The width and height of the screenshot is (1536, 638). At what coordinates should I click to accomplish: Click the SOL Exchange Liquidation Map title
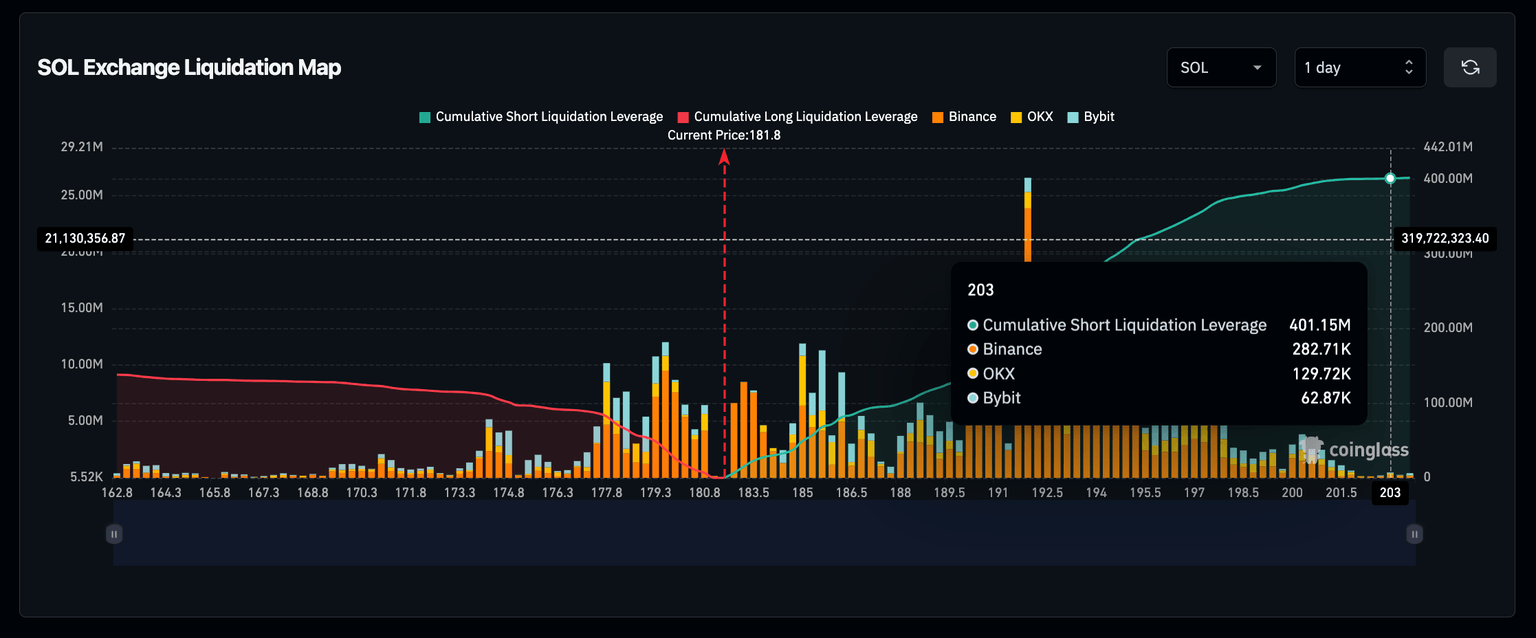pos(189,67)
